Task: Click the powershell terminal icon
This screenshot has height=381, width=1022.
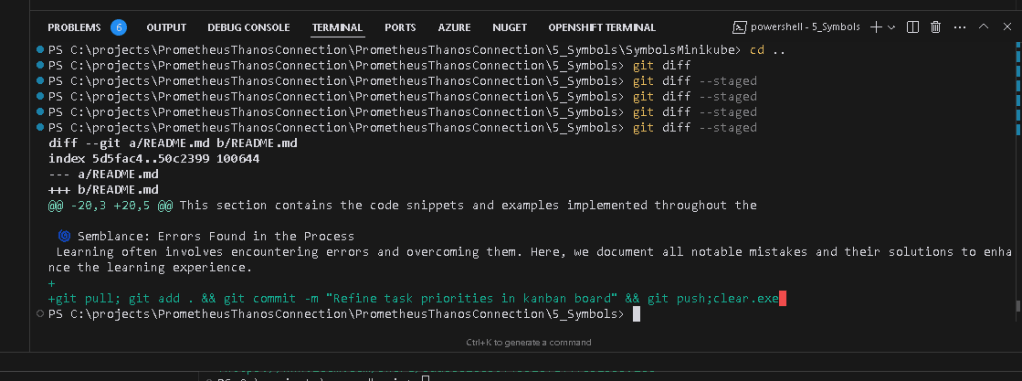Action: (739, 27)
